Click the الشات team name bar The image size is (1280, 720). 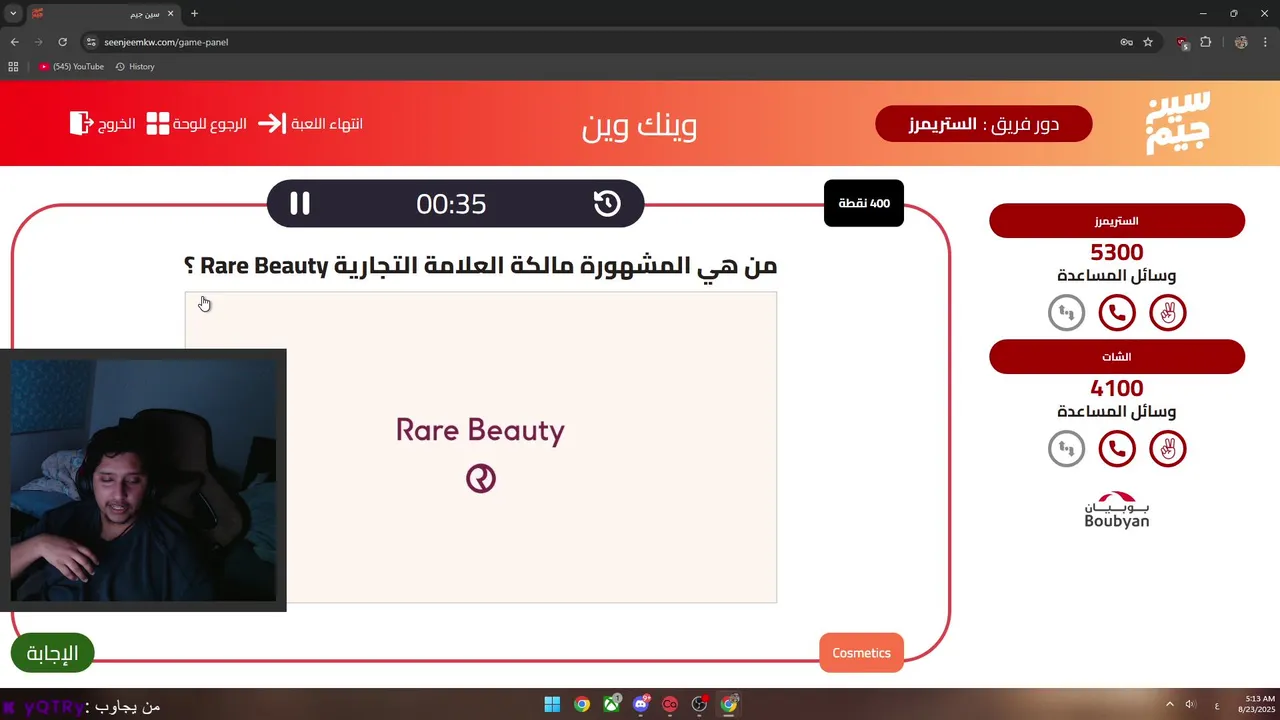(x=1117, y=357)
